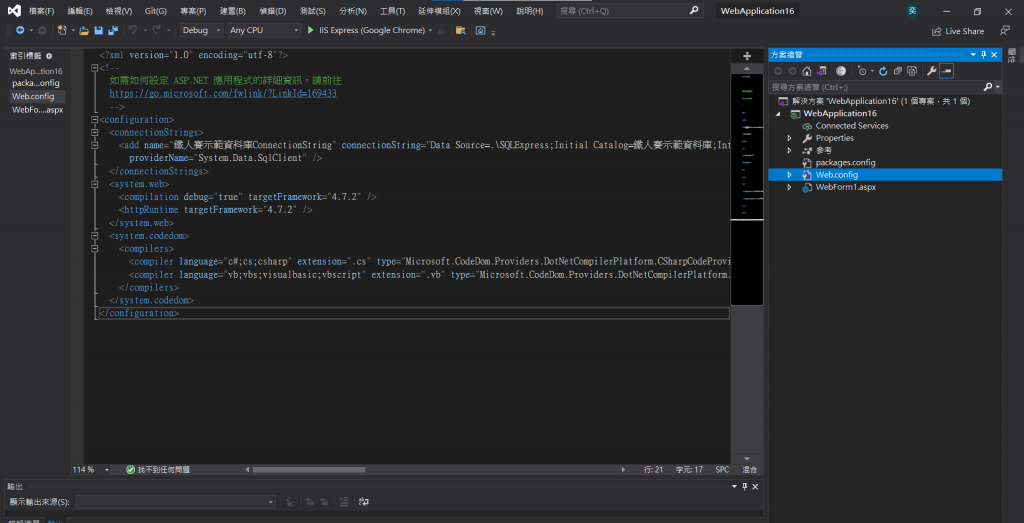1024x523 pixels.
Task: Expand the 參考 references node
Action: [790, 150]
